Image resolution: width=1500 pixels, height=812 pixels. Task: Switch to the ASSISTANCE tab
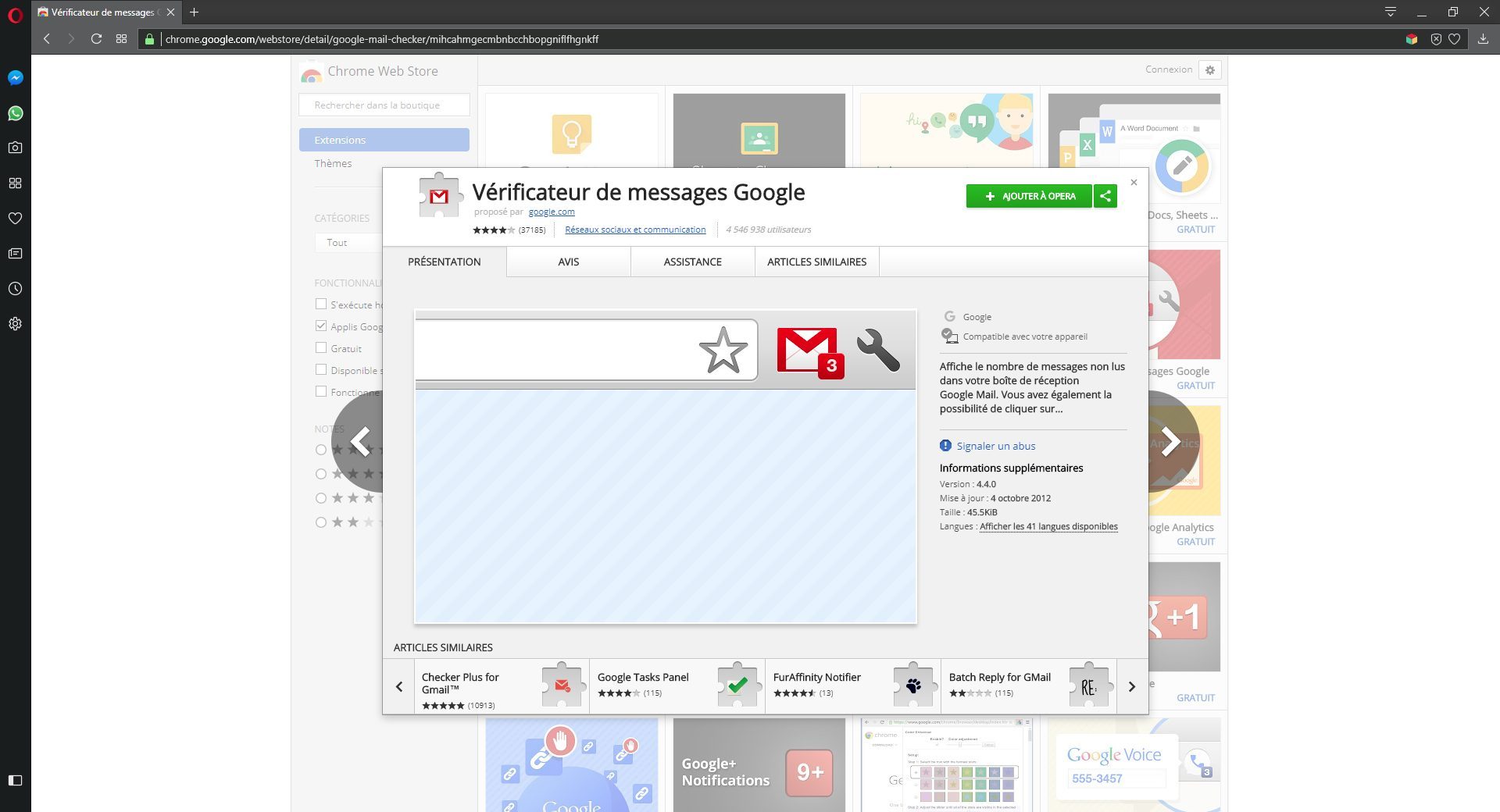click(x=693, y=262)
